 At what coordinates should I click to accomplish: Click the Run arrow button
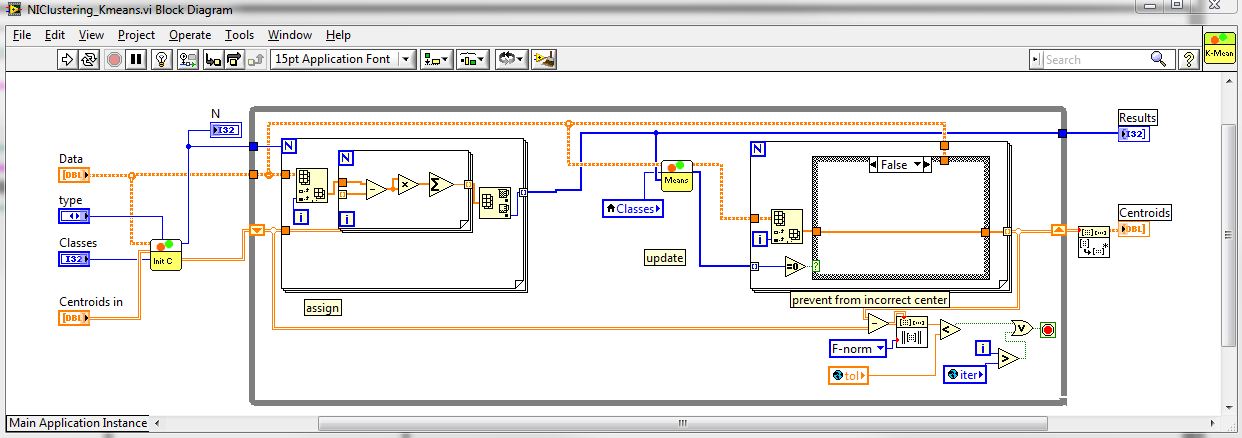click(x=68, y=59)
